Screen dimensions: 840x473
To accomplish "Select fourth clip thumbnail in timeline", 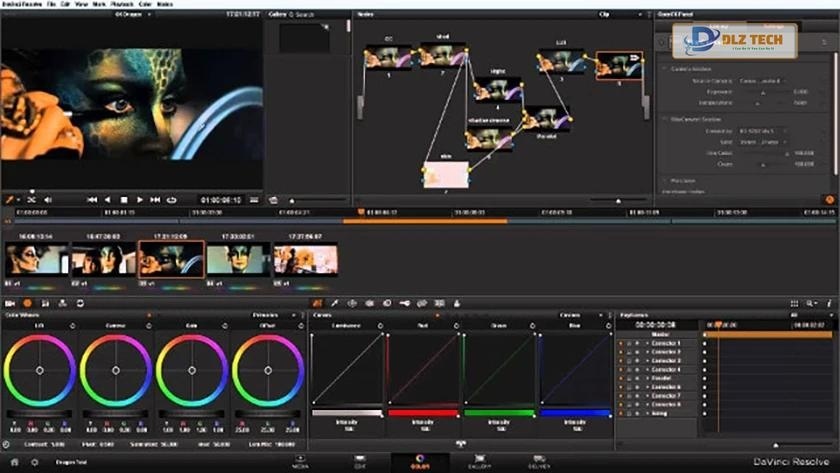I will coord(238,259).
